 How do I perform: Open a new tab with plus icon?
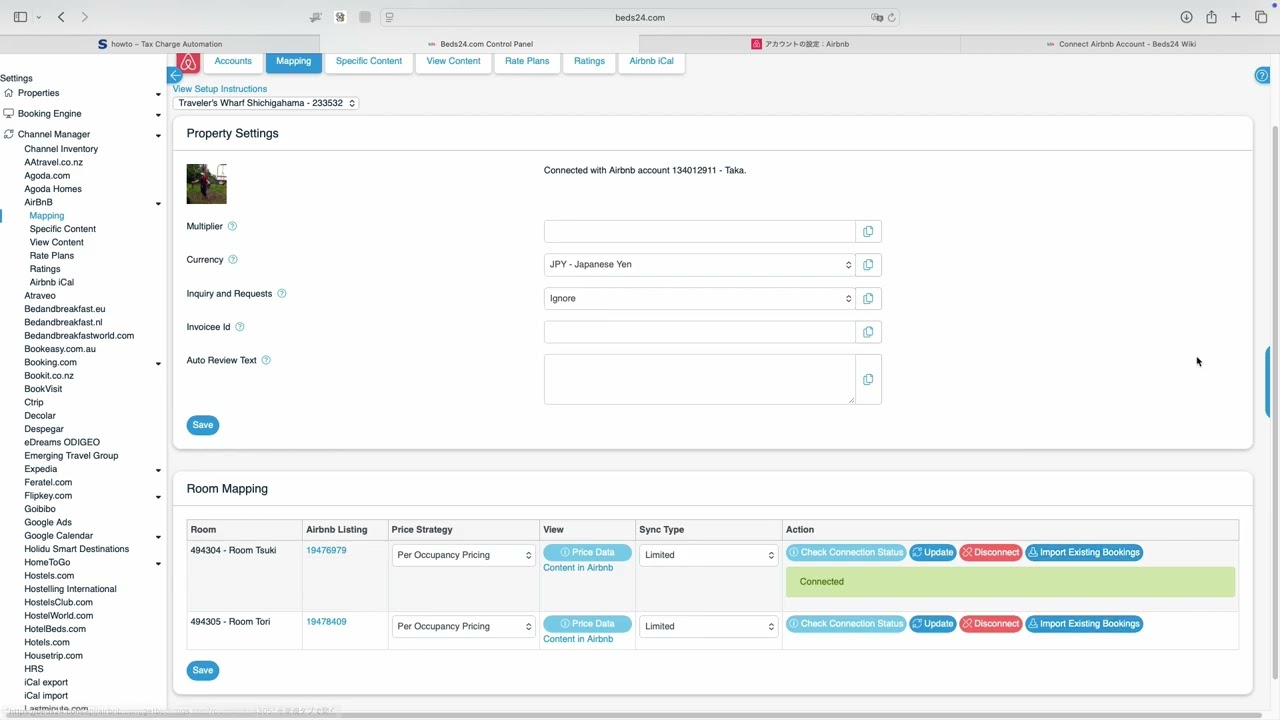click(1236, 17)
